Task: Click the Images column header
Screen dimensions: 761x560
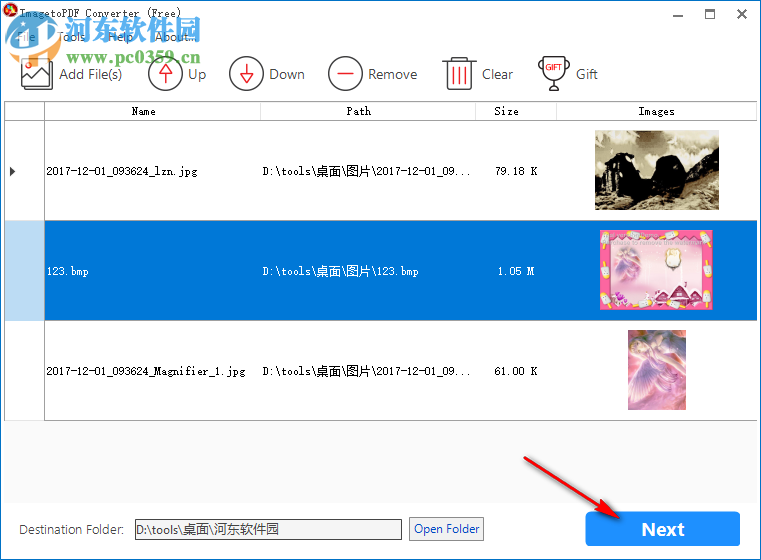Action: [656, 111]
